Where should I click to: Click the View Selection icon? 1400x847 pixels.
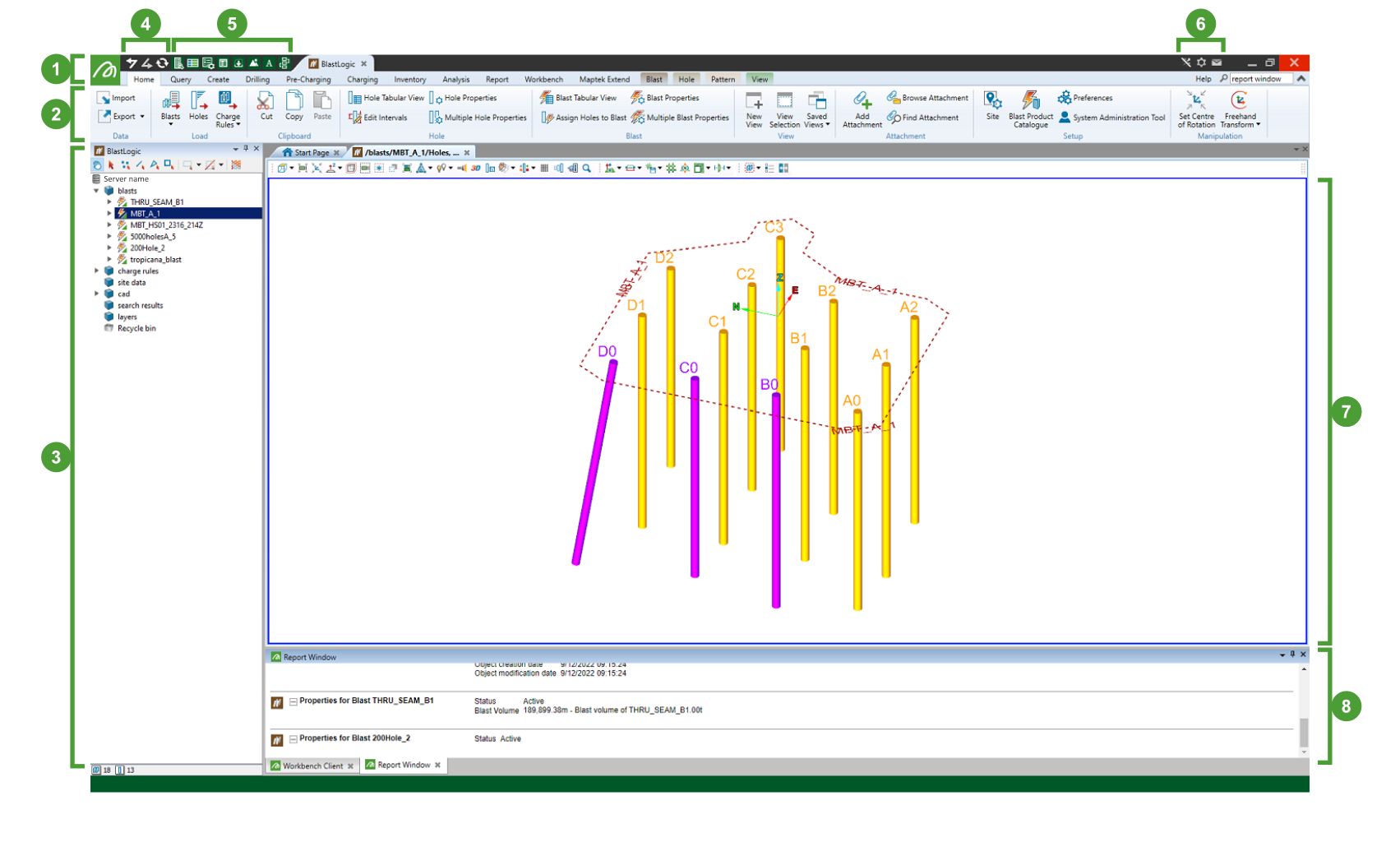pos(785,101)
